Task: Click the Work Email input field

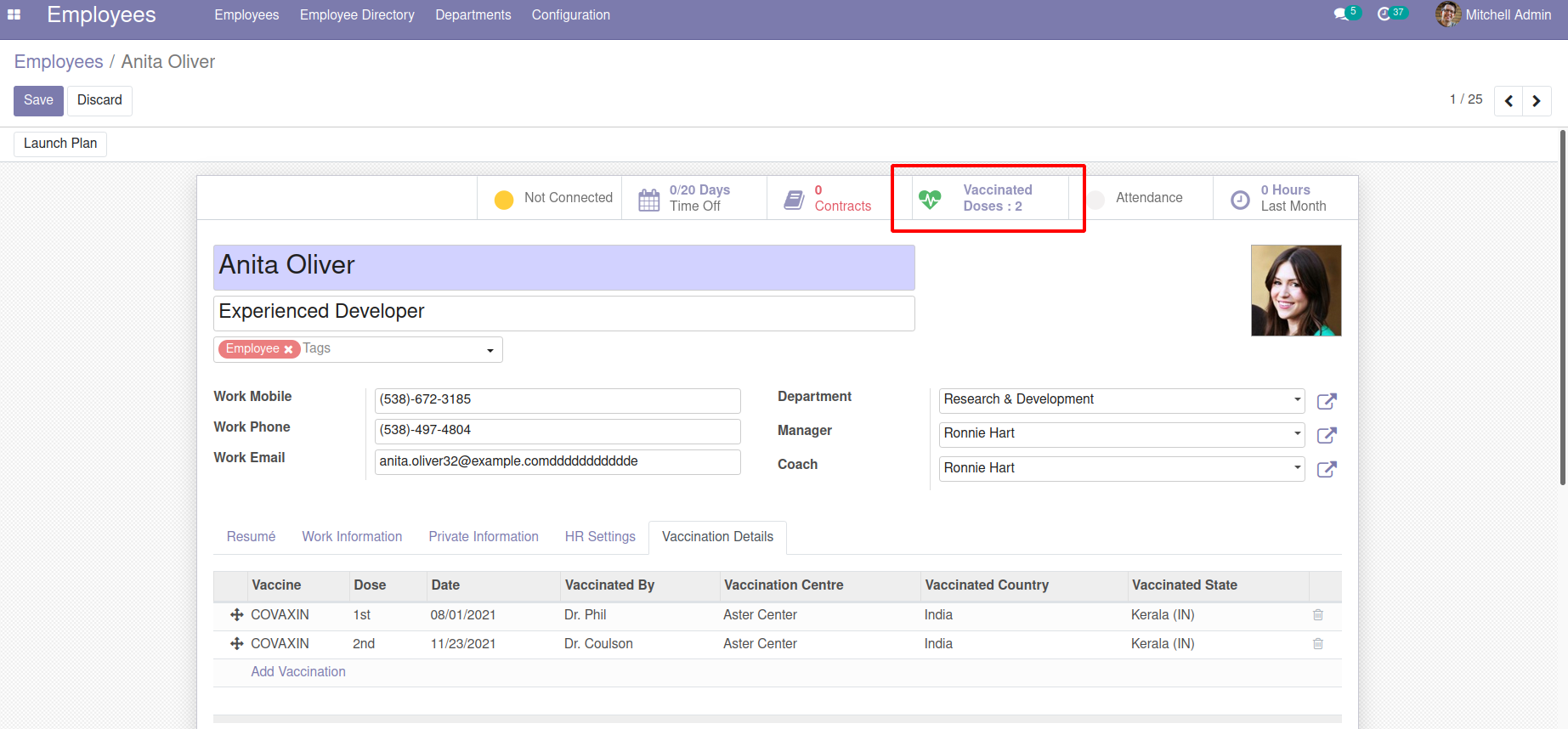Action: point(558,461)
